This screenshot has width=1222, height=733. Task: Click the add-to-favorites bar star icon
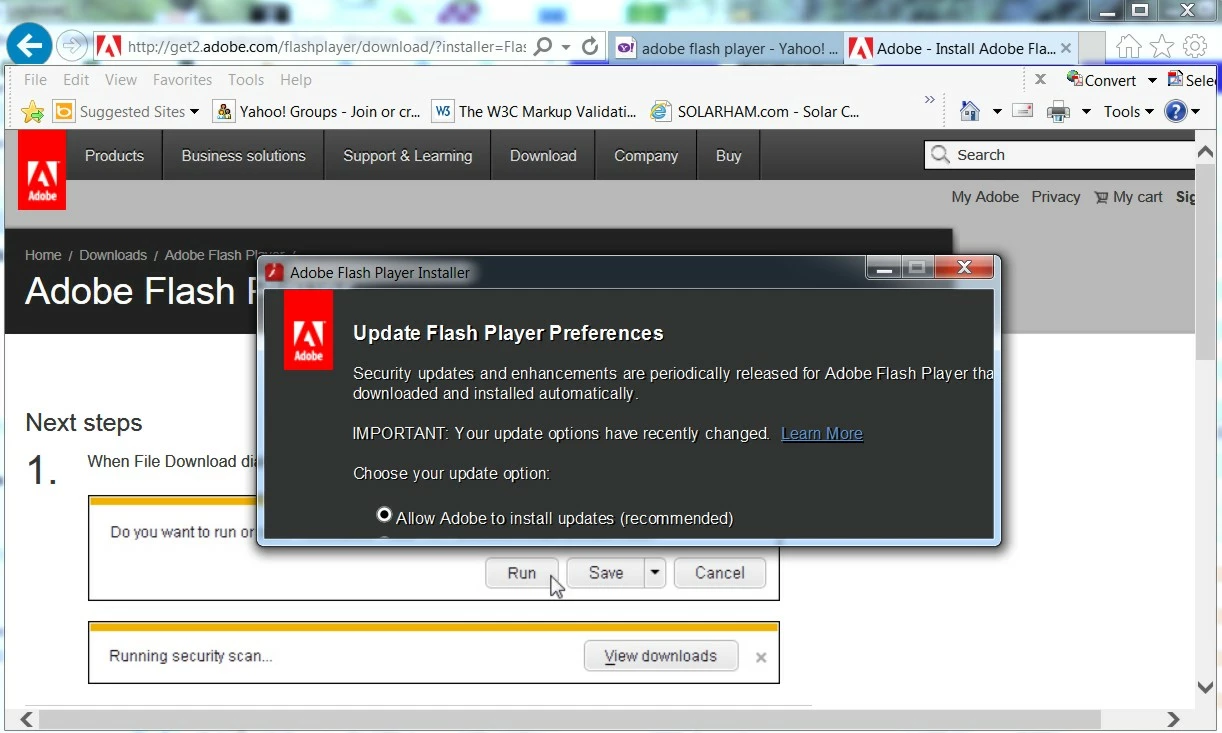[x=33, y=112]
